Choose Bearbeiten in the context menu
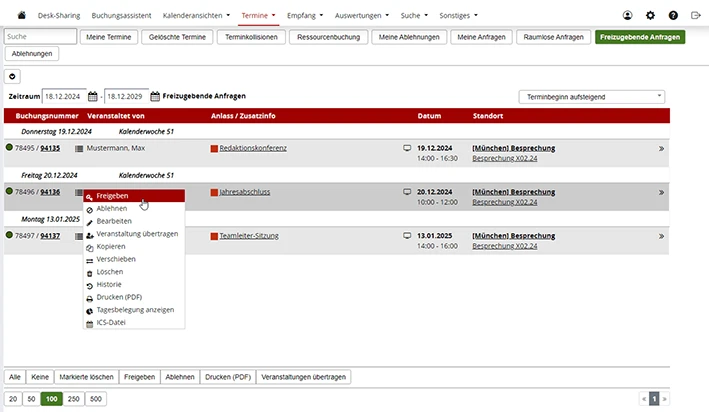This screenshot has width=709, height=412. 134,221
